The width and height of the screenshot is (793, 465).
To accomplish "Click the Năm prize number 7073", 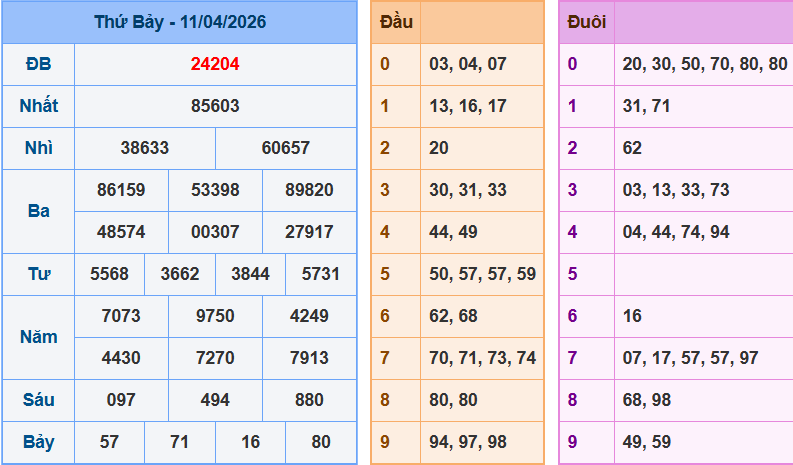I will pos(121,316).
